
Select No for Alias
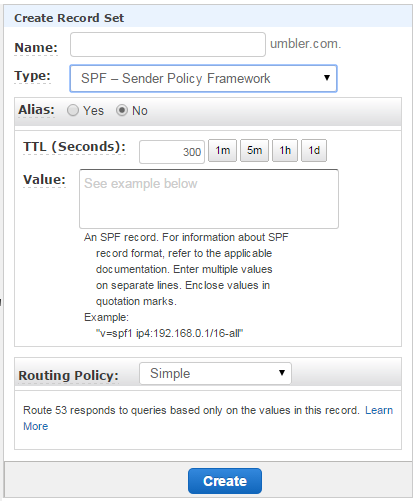pos(122,110)
